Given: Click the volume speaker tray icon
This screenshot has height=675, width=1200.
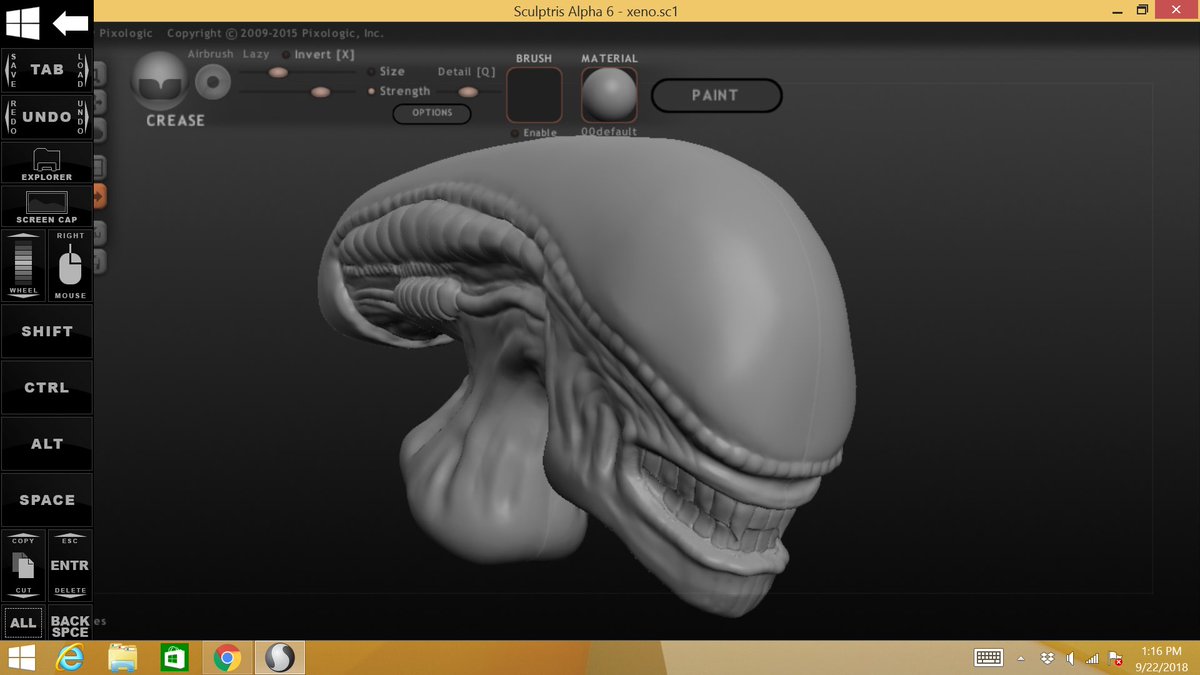Looking at the screenshot, I should (1070, 657).
